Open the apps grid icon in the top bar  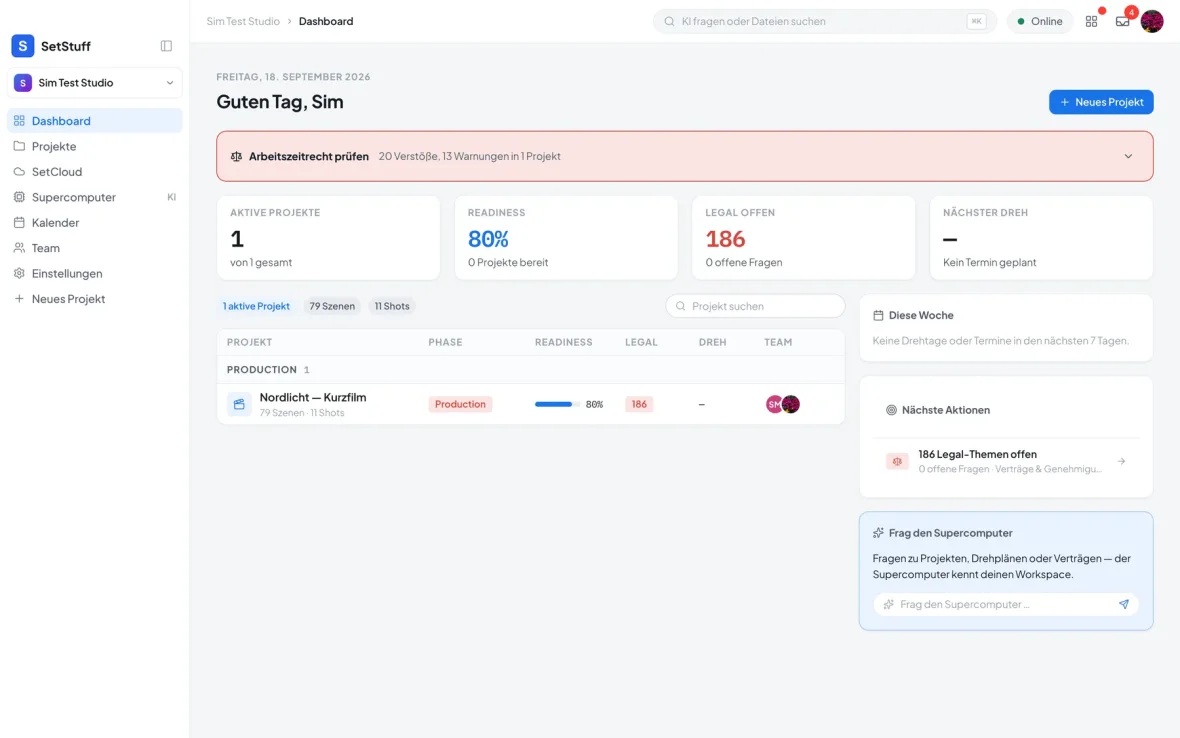pos(1091,22)
